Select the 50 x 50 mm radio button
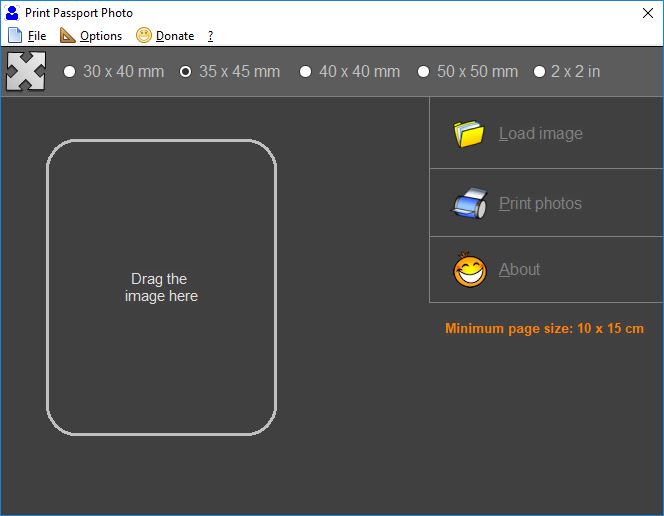Screen dimensions: 664x516 pos(424,72)
